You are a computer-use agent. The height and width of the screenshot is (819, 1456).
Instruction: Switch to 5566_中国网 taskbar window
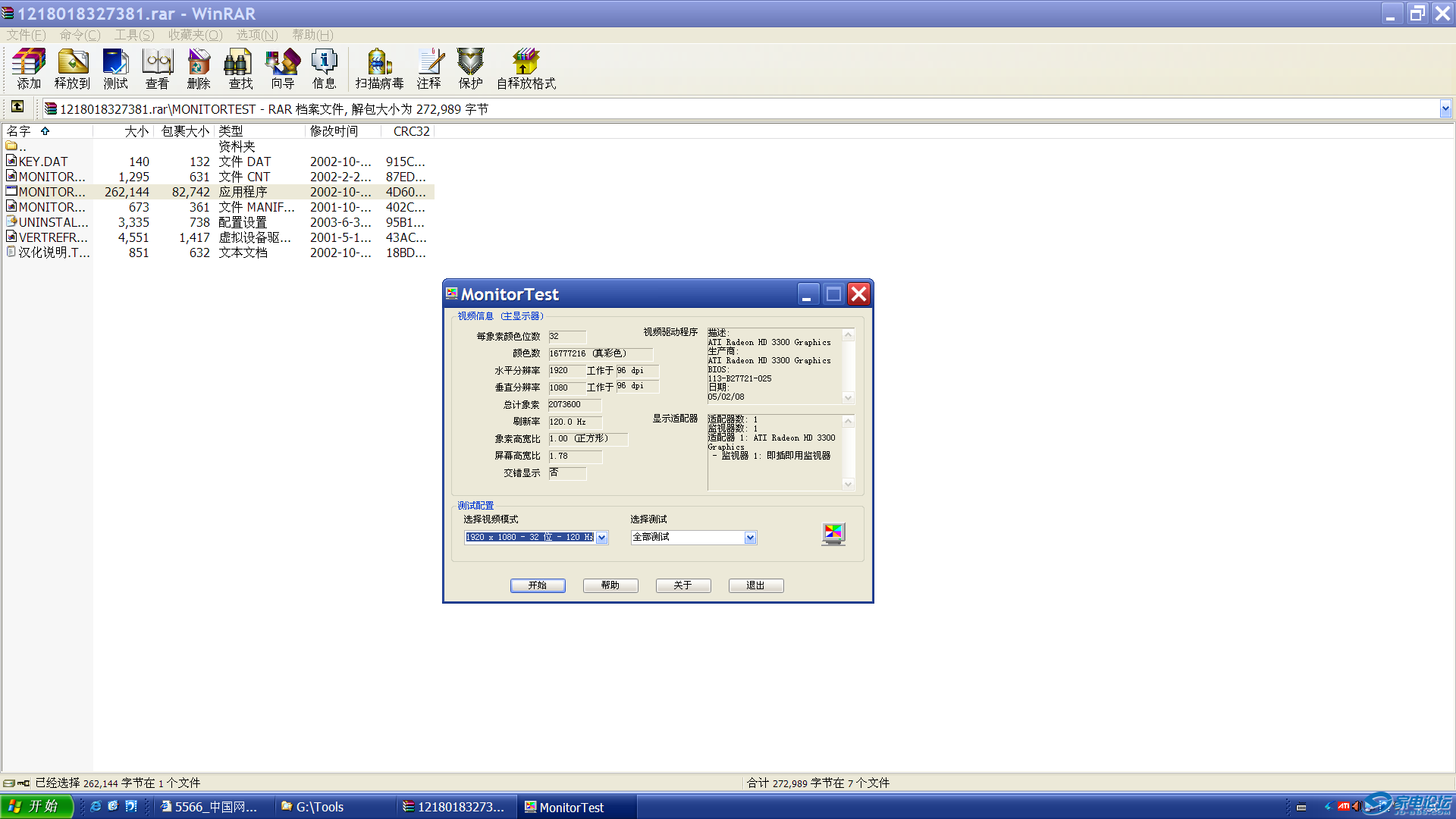pyautogui.click(x=212, y=807)
